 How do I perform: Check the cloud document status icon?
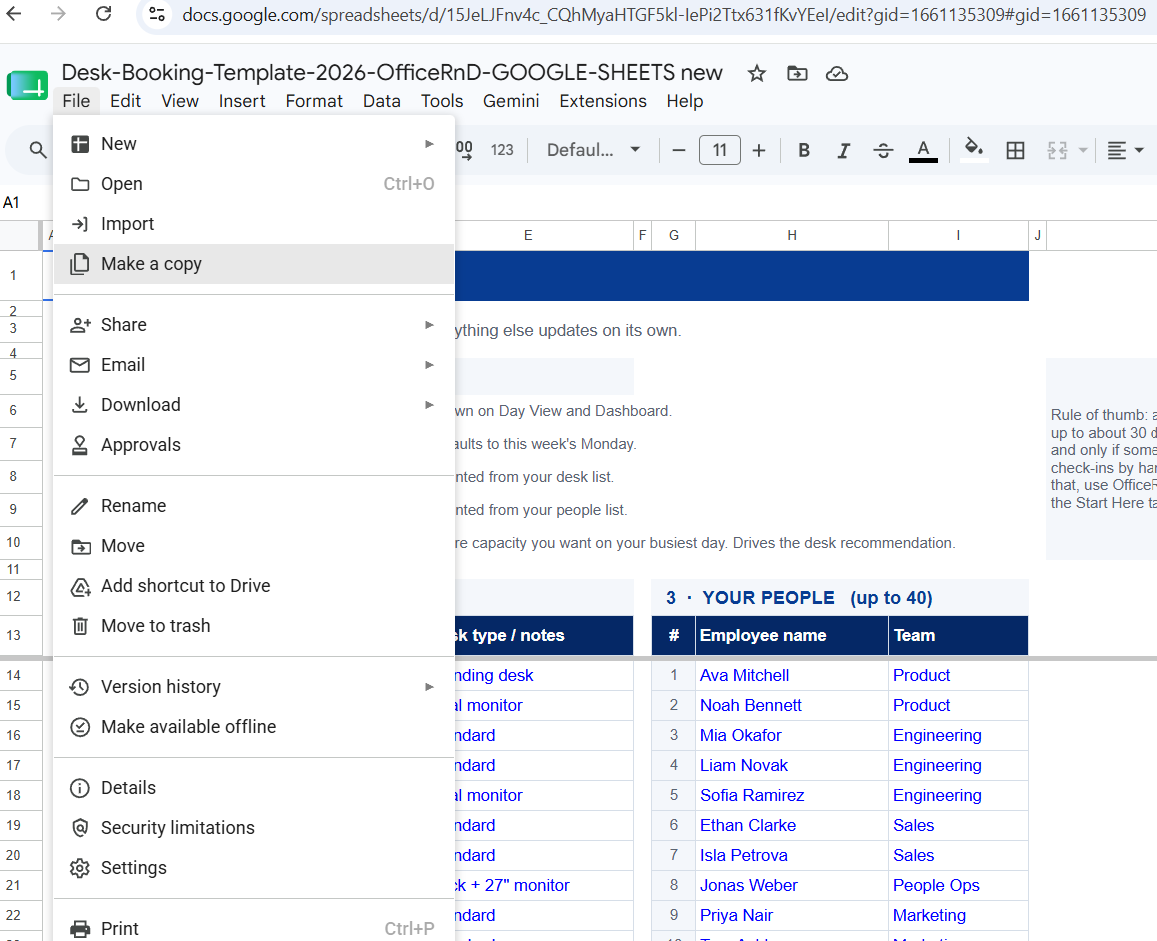[x=837, y=73]
